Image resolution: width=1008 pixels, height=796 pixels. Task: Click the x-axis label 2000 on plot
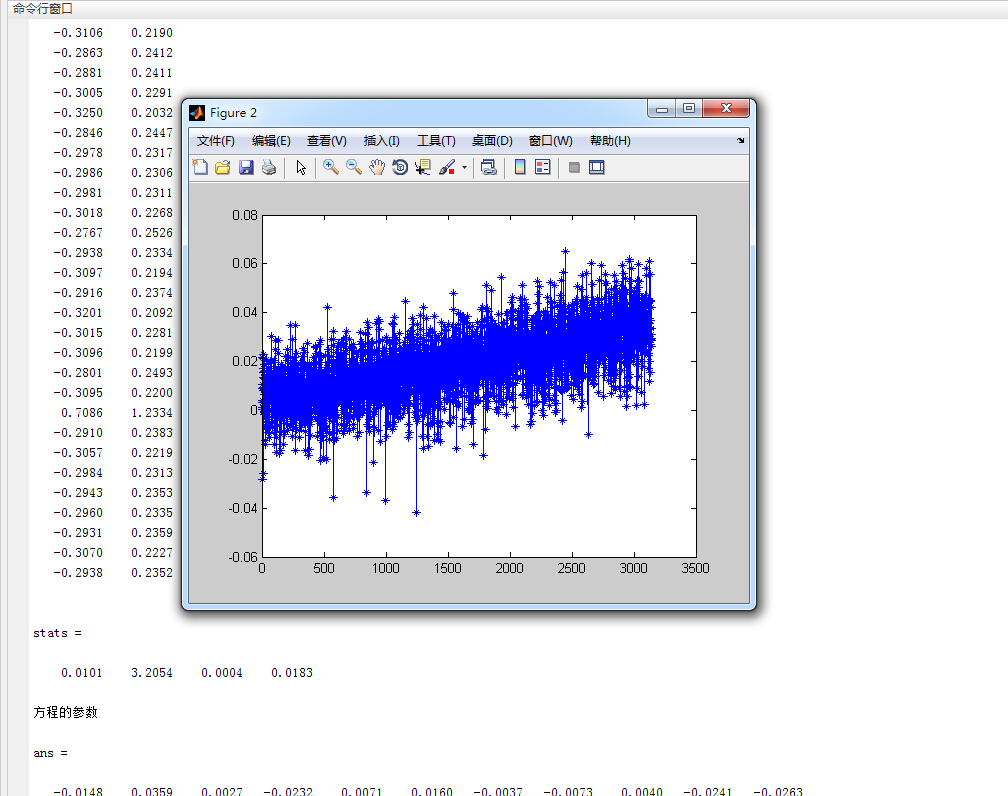pyautogui.click(x=509, y=568)
